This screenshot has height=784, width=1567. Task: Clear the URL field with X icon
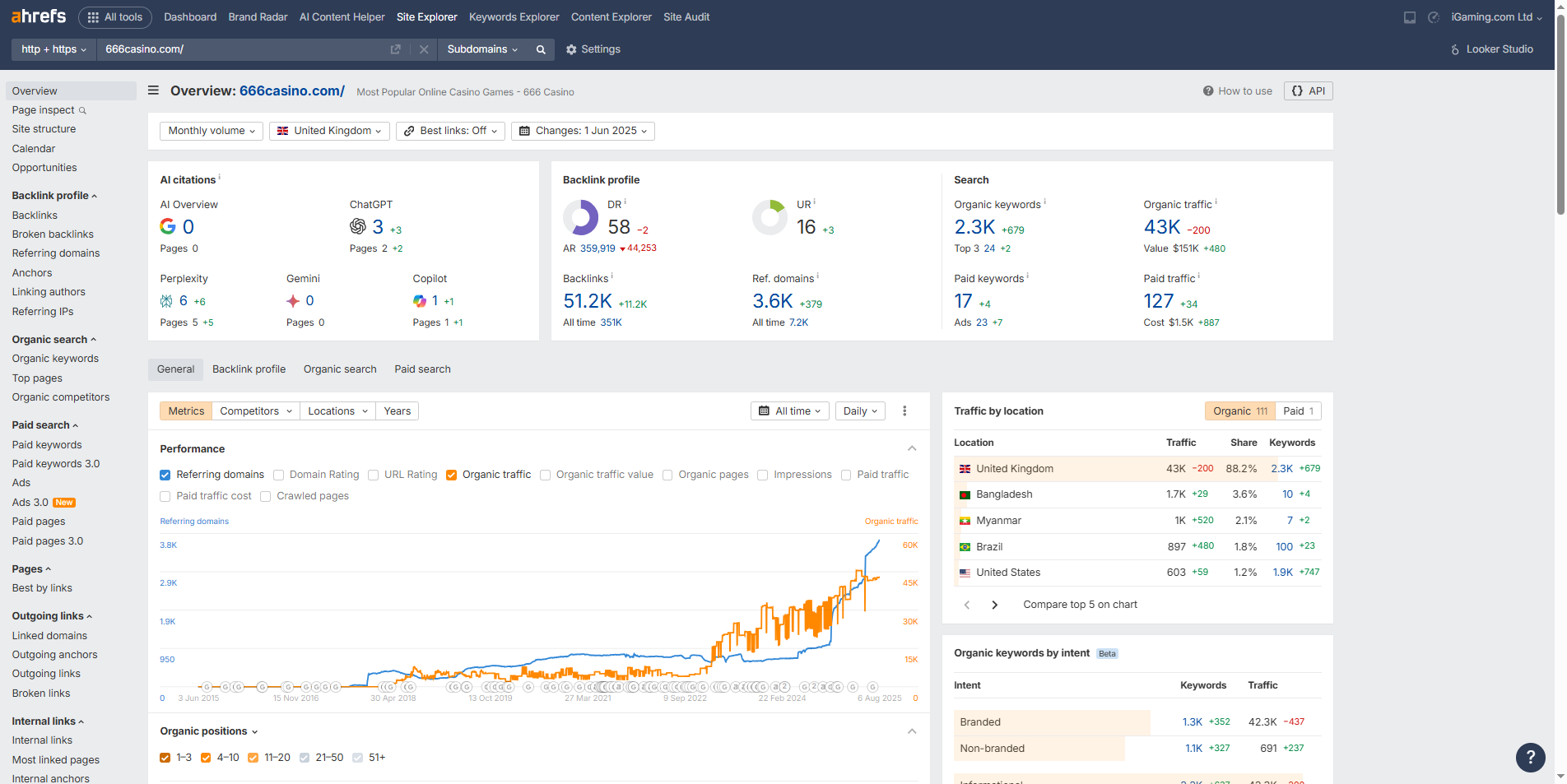click(424, 49)
